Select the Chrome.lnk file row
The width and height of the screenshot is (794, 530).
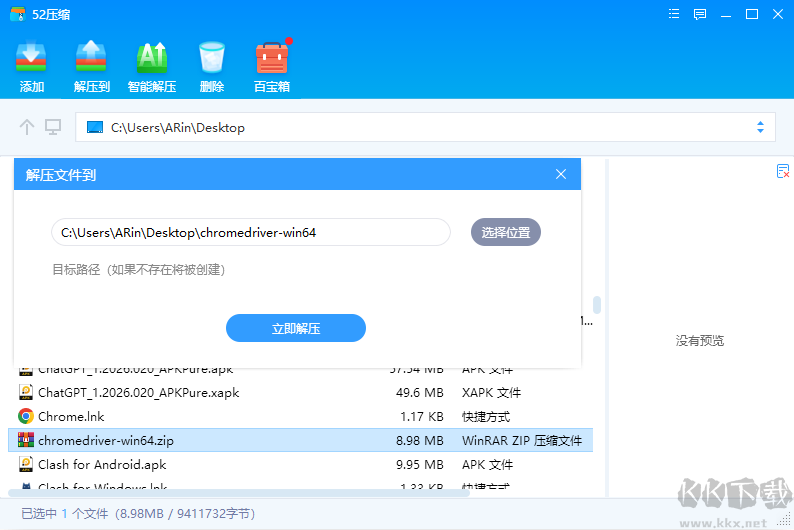pos(300,416)
